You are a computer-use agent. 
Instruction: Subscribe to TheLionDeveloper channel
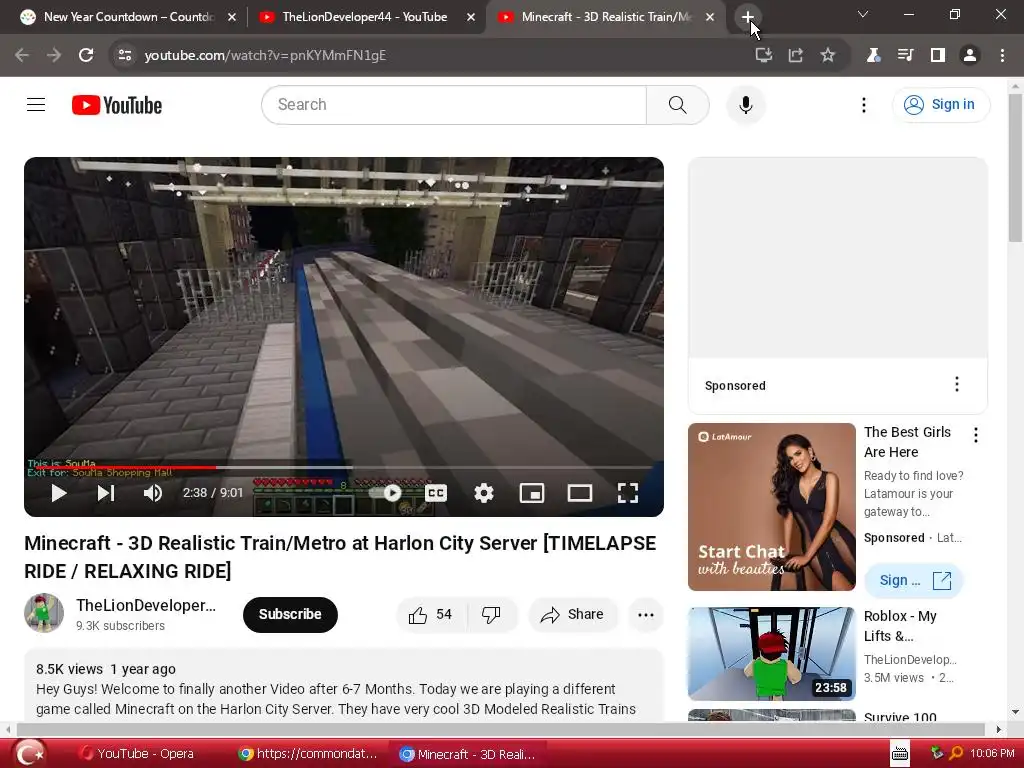coord(290,615)
